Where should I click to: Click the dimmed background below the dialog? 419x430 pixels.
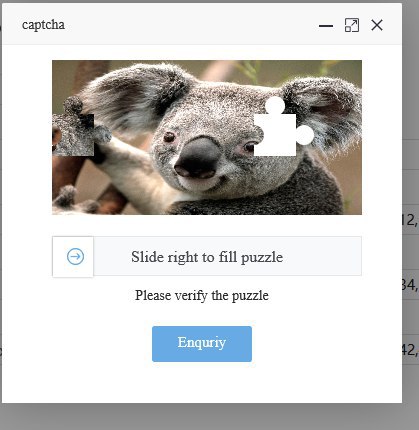click(209, 417)
